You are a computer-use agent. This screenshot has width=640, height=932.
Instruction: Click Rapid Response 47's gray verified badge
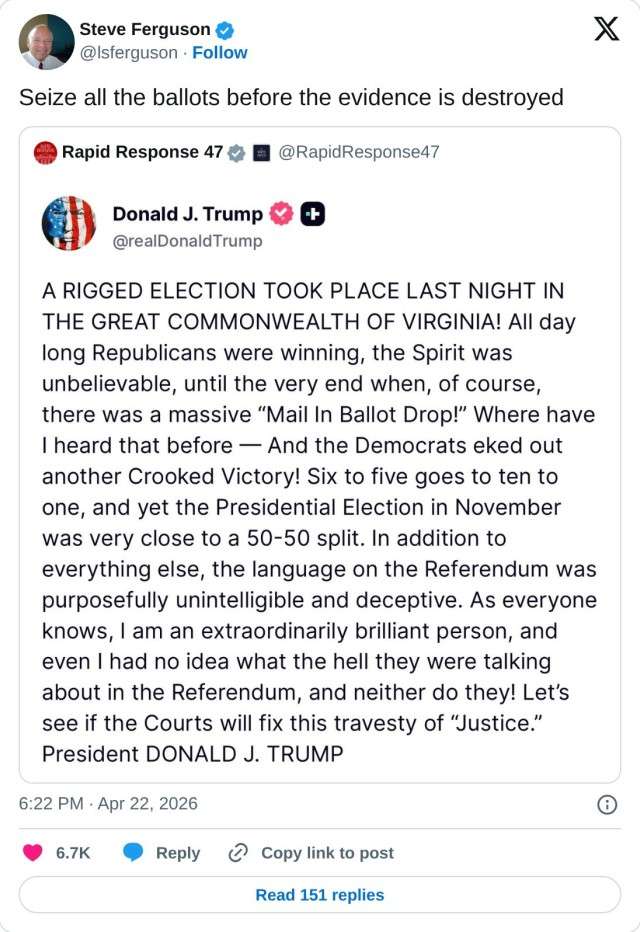pos(237,153)
